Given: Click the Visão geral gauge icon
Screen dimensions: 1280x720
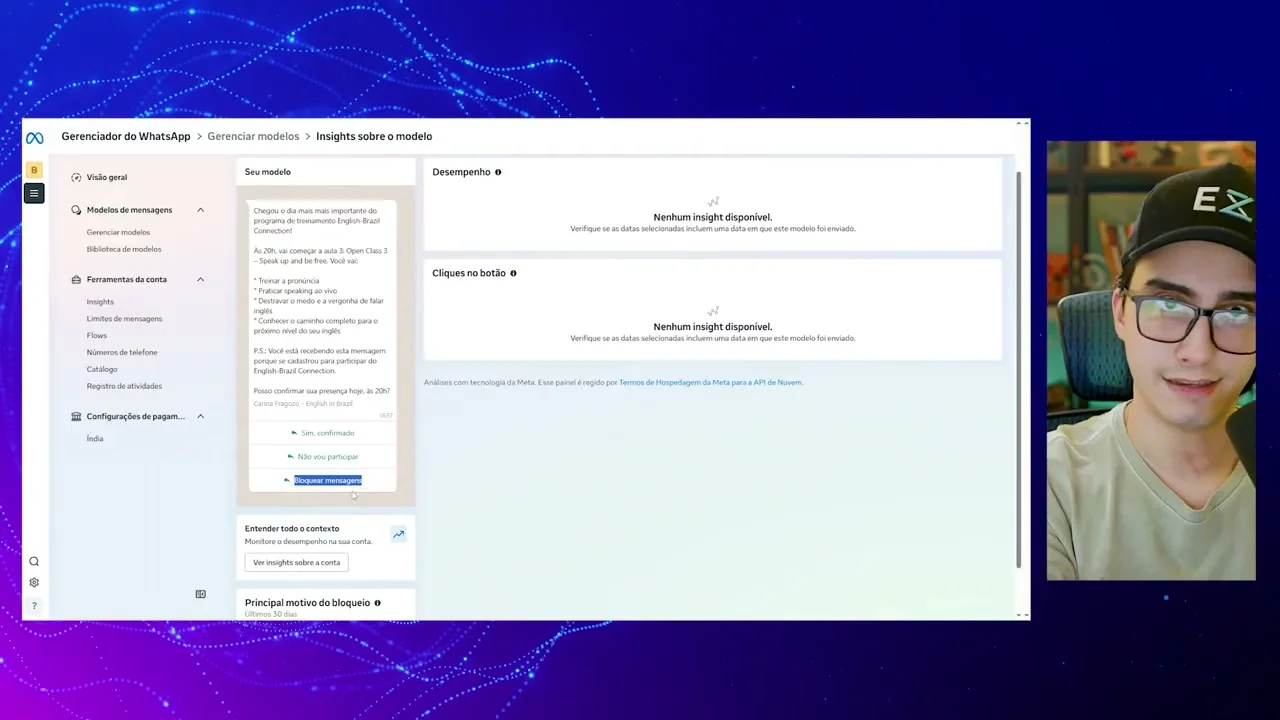Looking at the screenshot, I should click(76, 177).
